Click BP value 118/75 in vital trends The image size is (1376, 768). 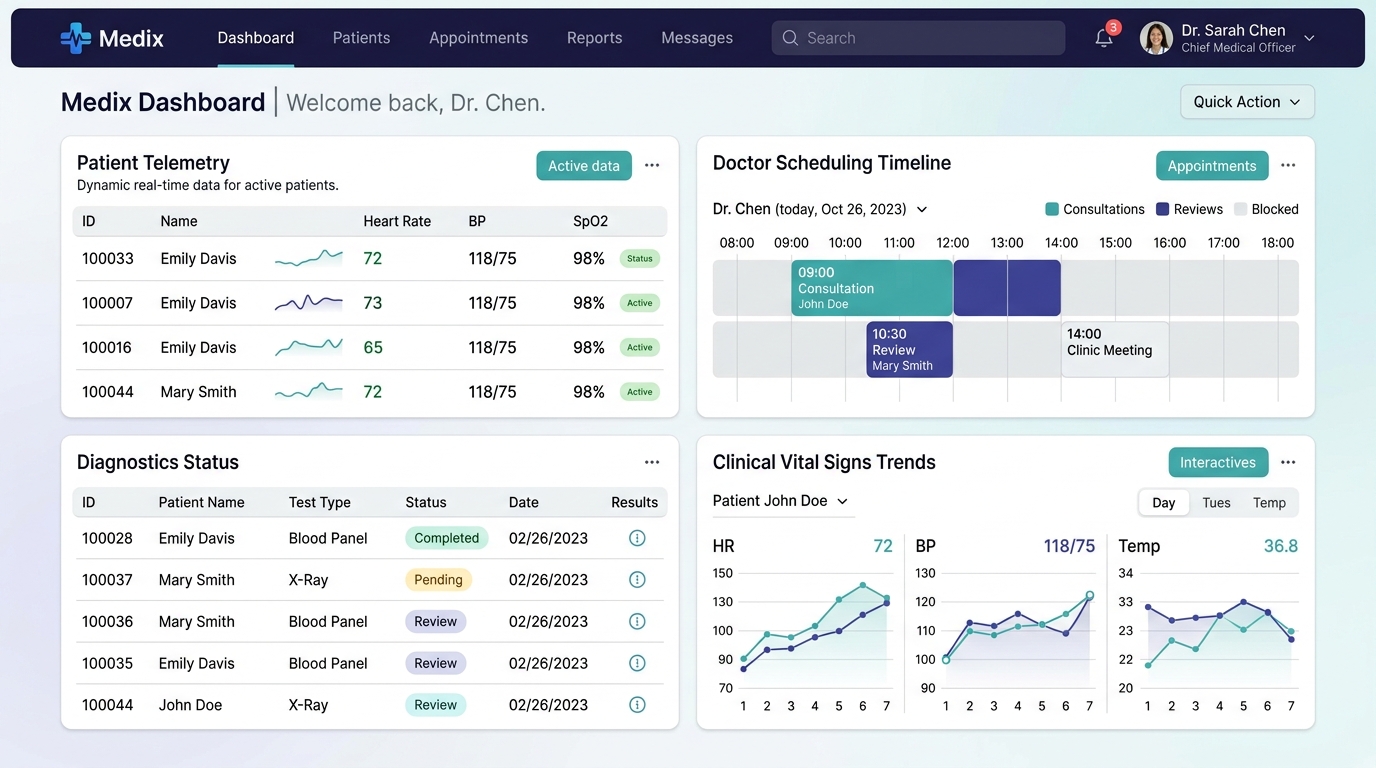click(1070, 546)
